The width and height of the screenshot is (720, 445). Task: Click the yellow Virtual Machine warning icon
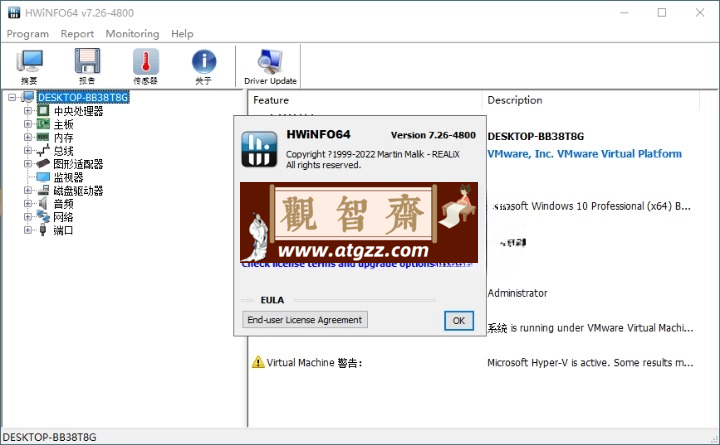[258, 362]
